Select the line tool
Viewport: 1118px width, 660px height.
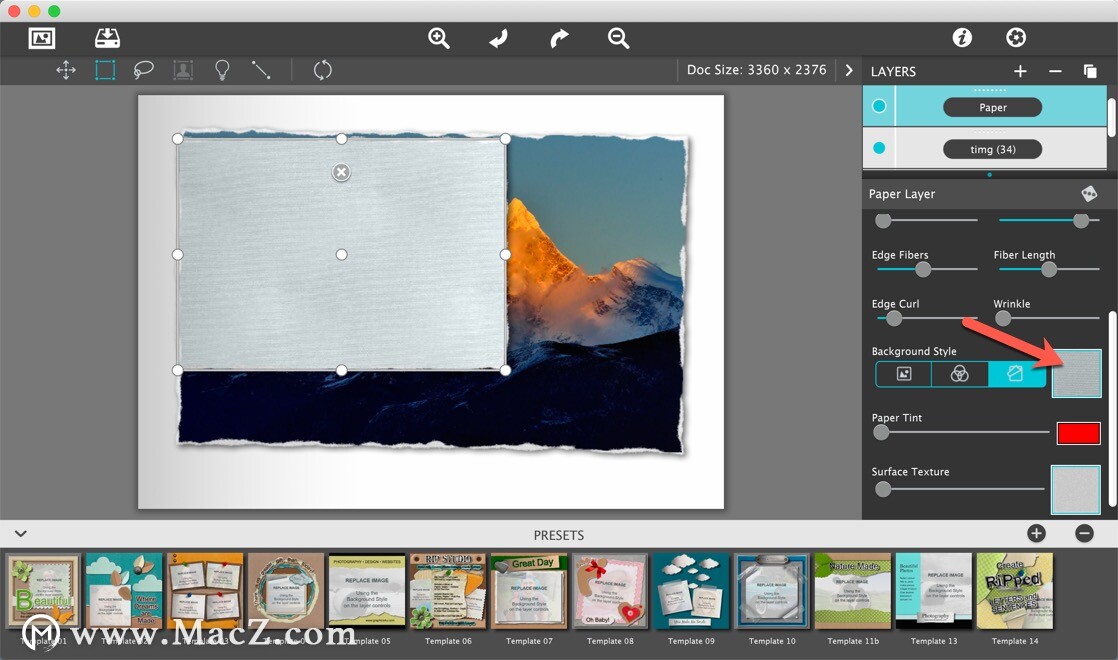coord(261,70)
